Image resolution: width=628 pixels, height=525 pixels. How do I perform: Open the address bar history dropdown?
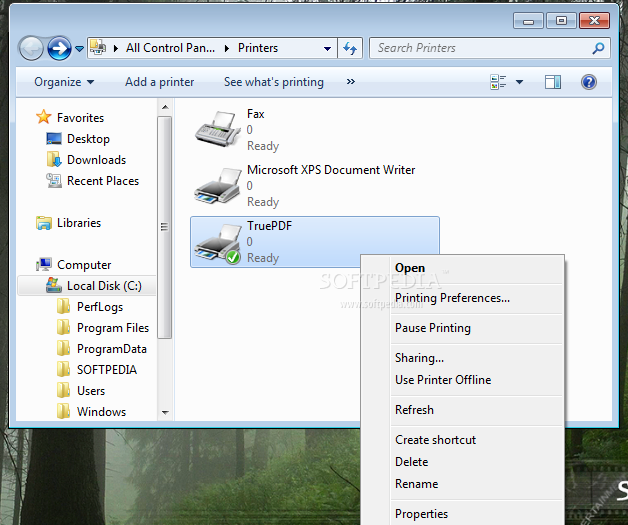(327, 48)
